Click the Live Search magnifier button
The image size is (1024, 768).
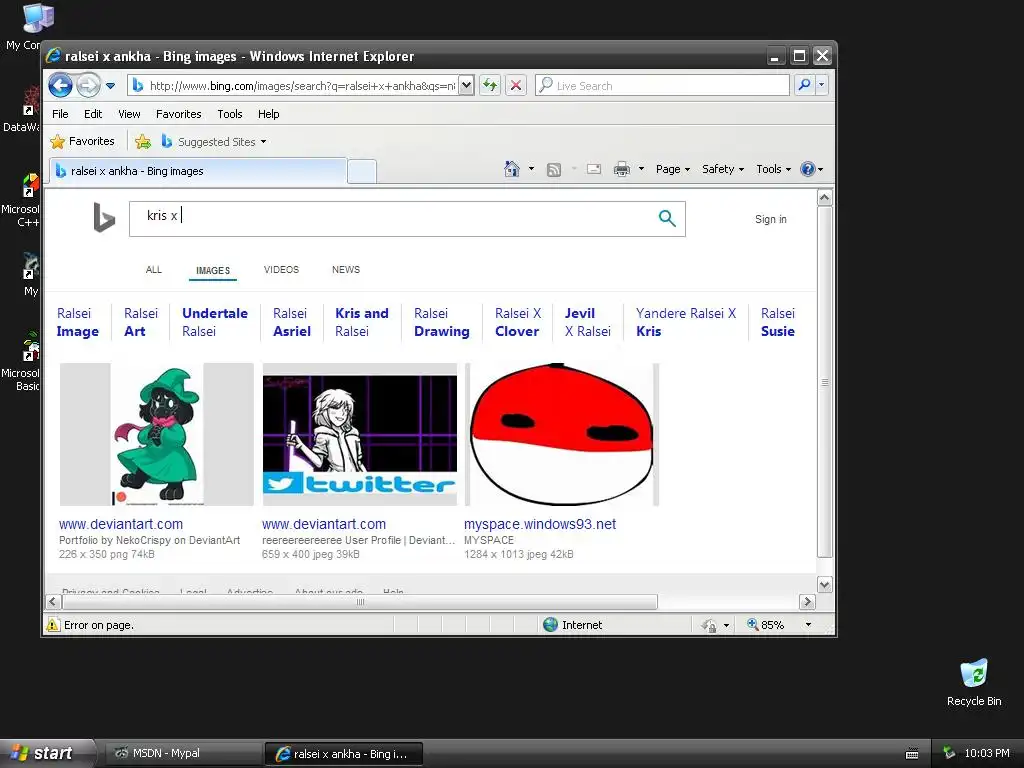805,85
